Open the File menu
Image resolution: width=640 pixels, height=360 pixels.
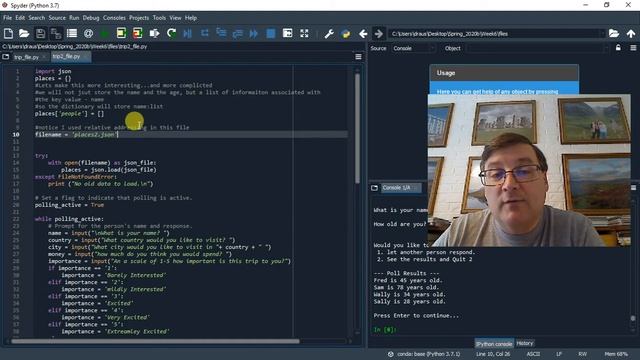pos(7,18)
